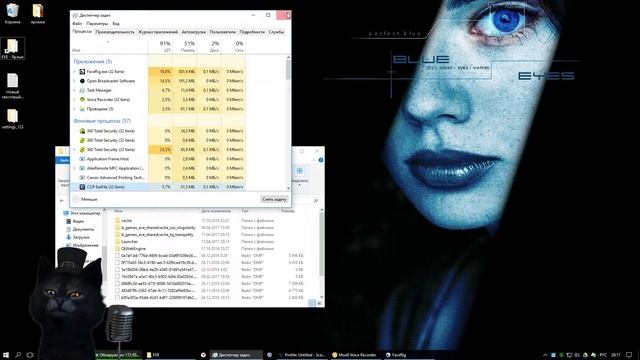Viewport: 640px width, 360px height.
Task: Collapse details with Меньше button
Action: (x=85, y=199)
